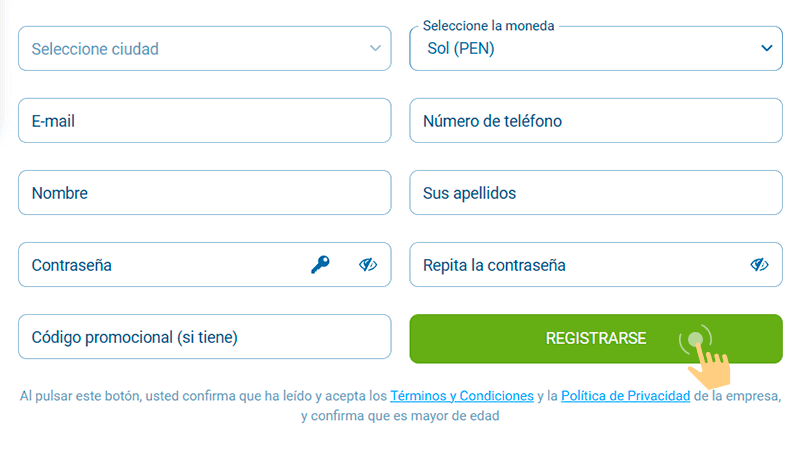The image size is (800, 450).
Task: Focus the Repita la contraseña field
Action: point(570,265)
